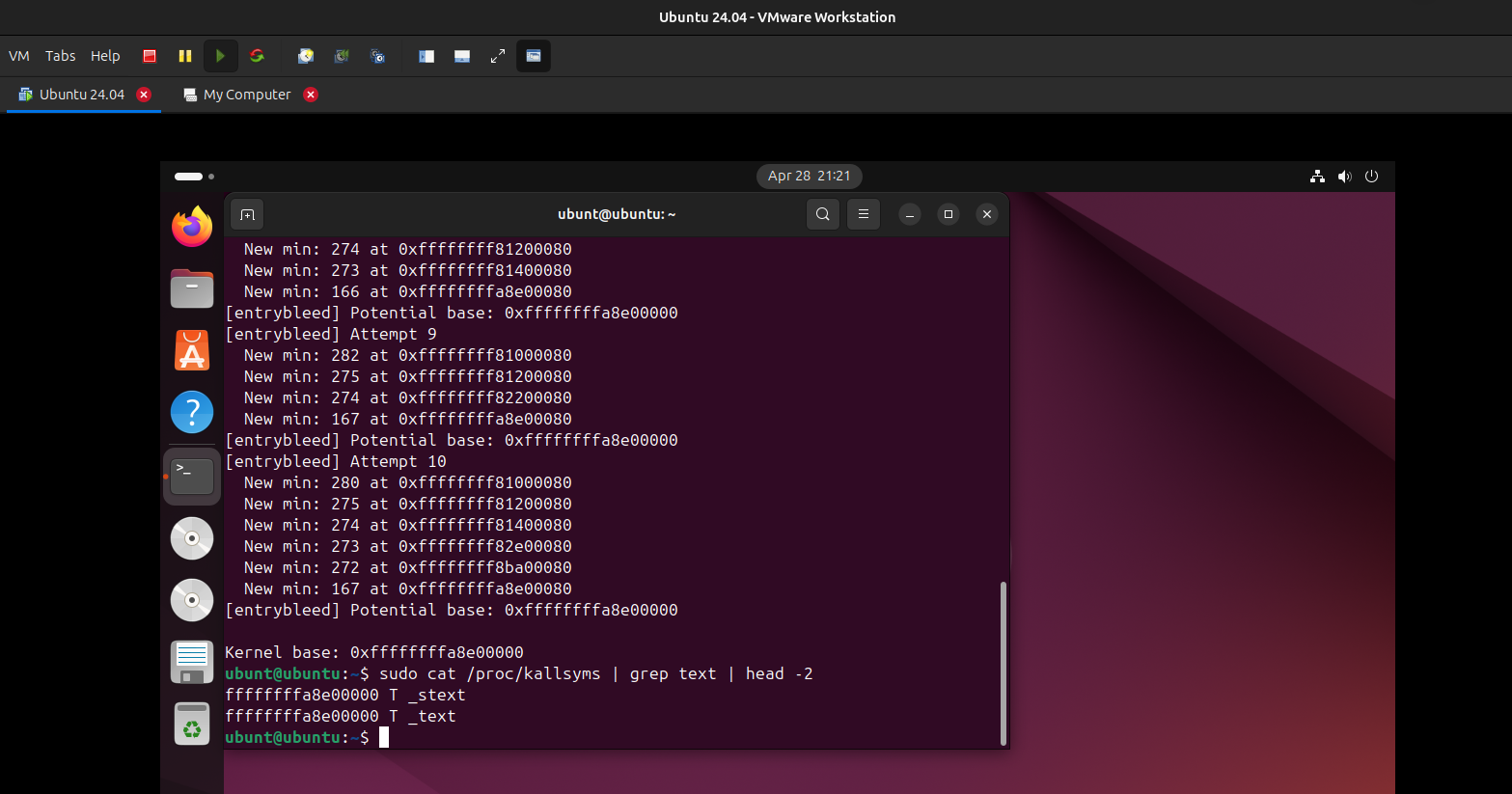Power off the VM with red stop icon
The width and height of the screenshot is (1512, 794).
(150, 56)
